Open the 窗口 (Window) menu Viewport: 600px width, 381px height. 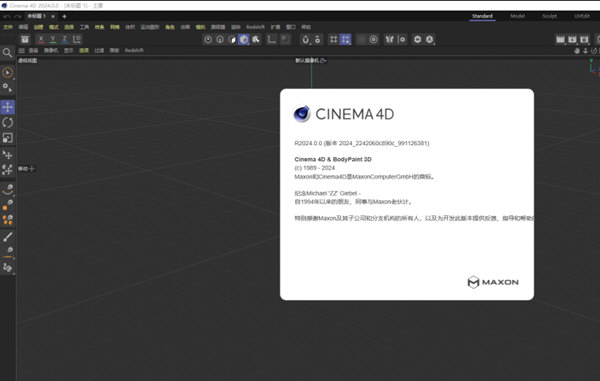(291, 27)
